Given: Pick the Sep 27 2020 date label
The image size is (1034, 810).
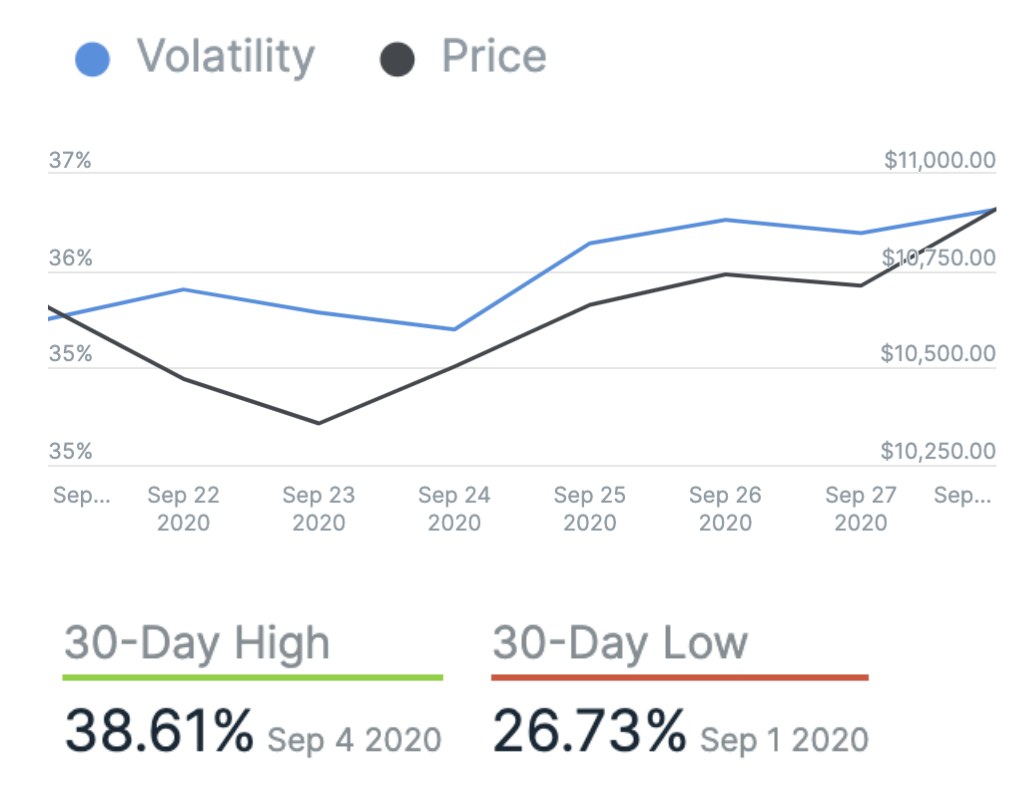Looking at the screenshot, I should point(860,508).
